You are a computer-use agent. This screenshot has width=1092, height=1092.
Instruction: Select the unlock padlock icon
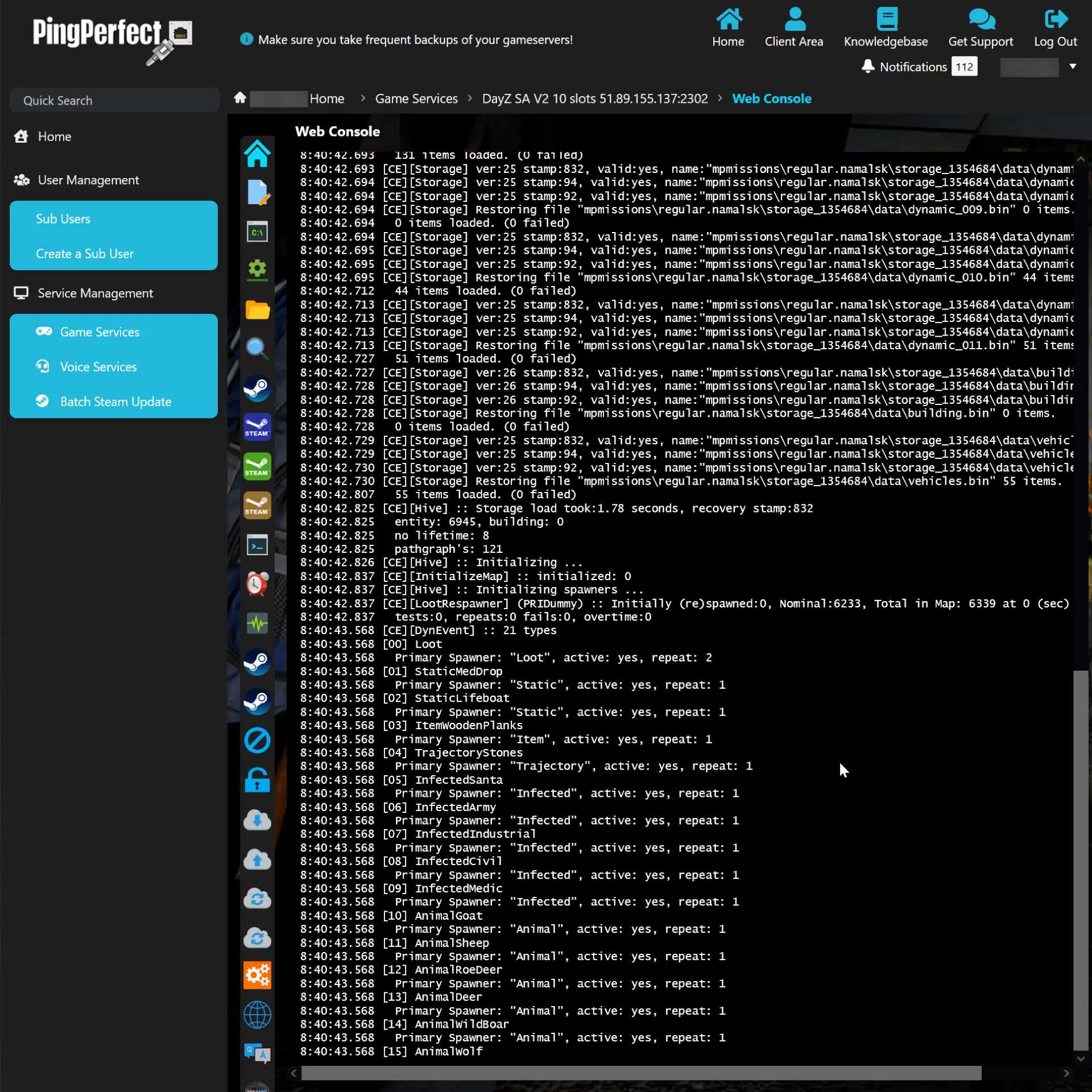257,780
